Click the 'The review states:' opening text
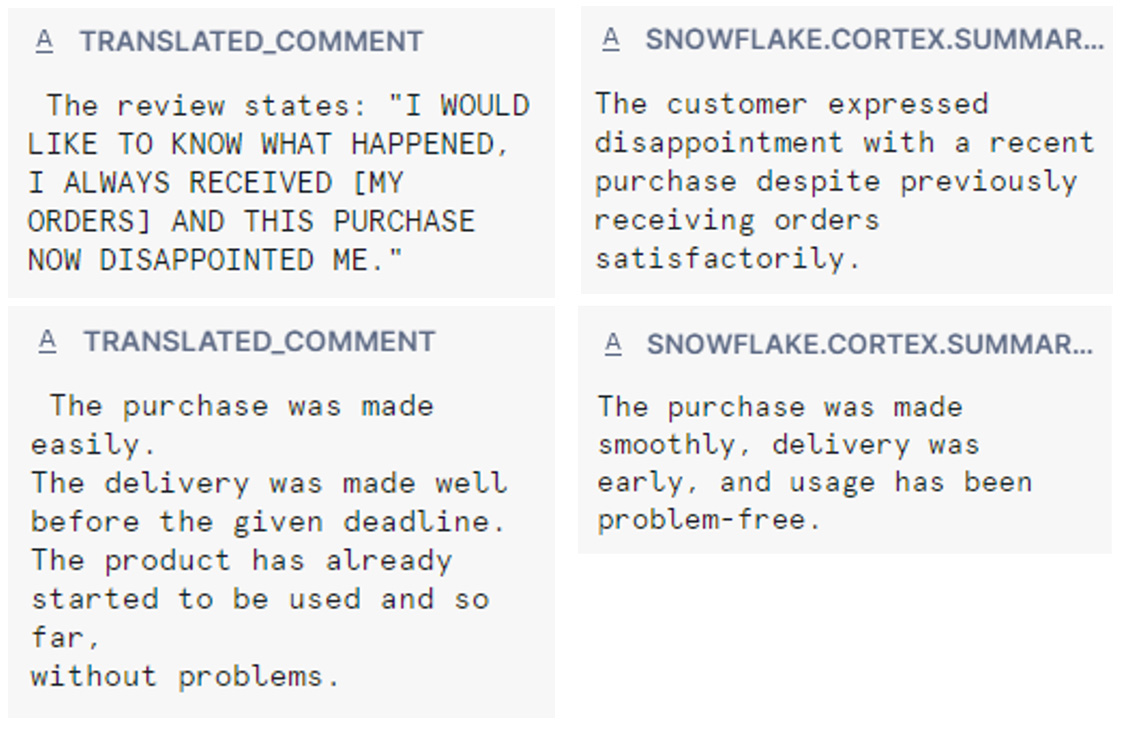Screen dimensions: 1125x730 pos(207,106)
